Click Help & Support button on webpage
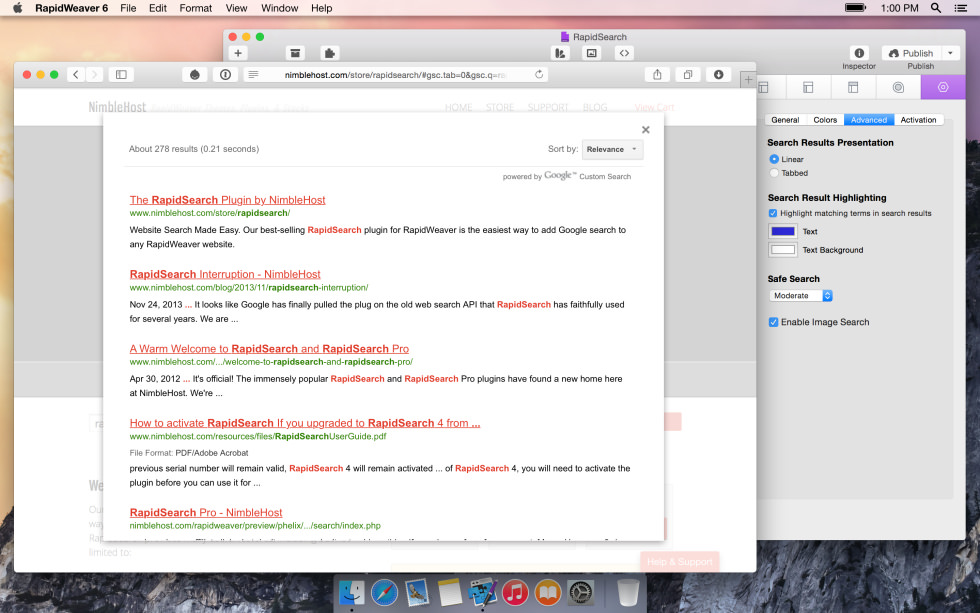This screenshot has width=980, height=613. pos(679,562)
